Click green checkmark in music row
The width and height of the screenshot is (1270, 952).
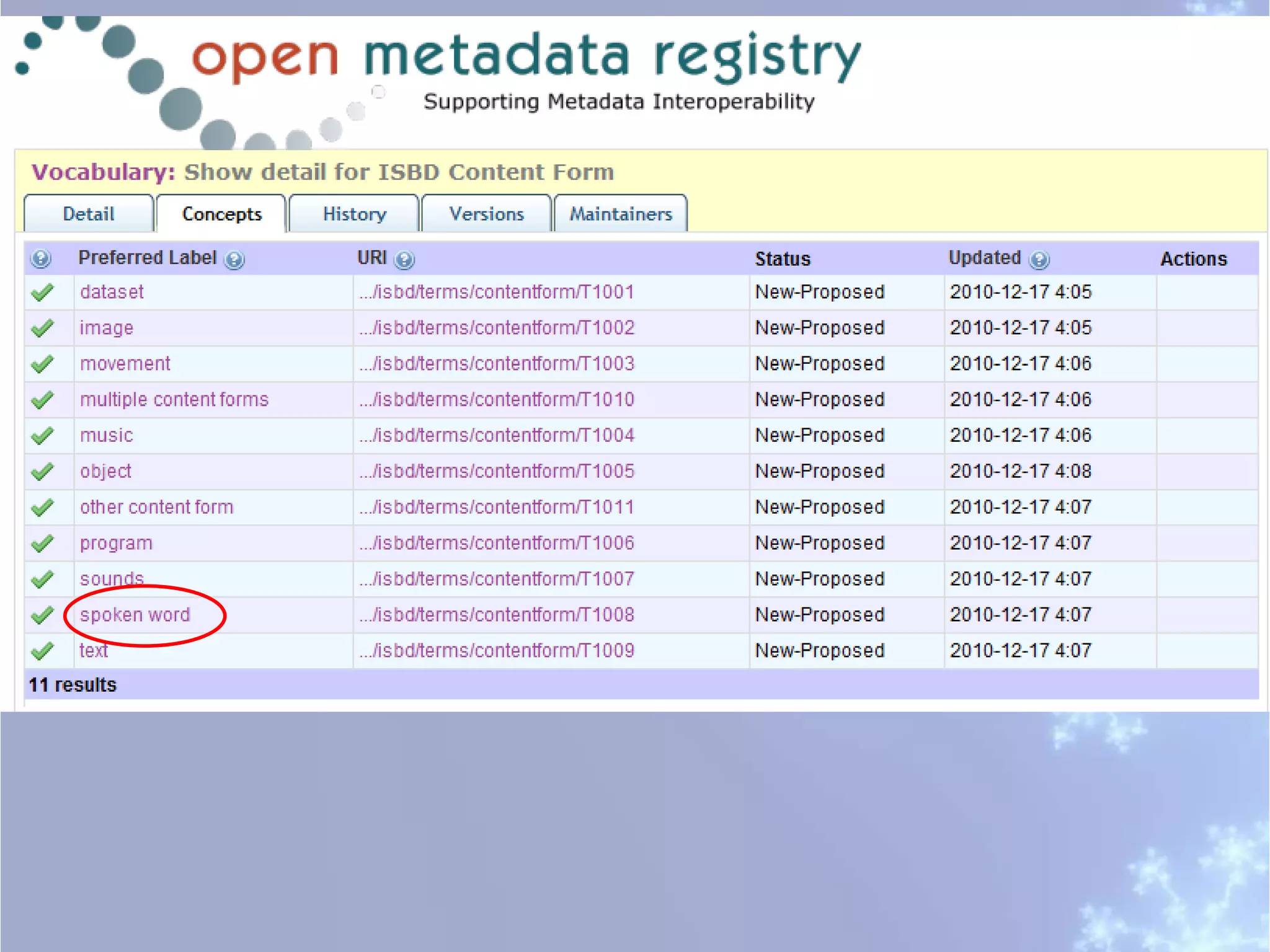[42, 436]
